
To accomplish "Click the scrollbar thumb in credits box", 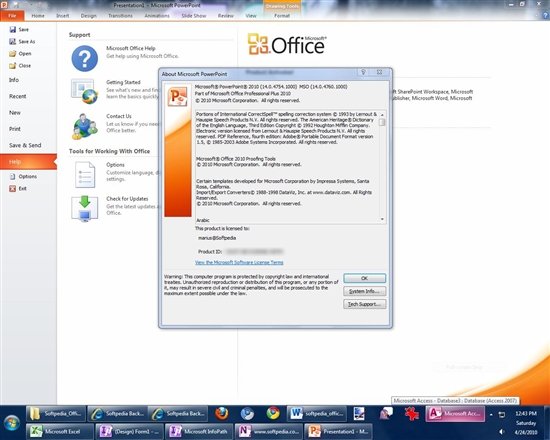I will pos(382,122).
